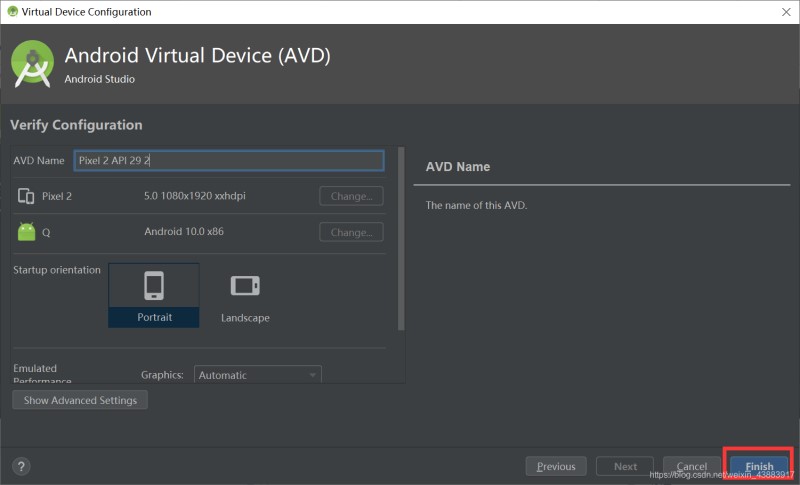This screenshot has height=485, width=800.
Task: Show Advanced Settings
Action: (x=80, y=400)
